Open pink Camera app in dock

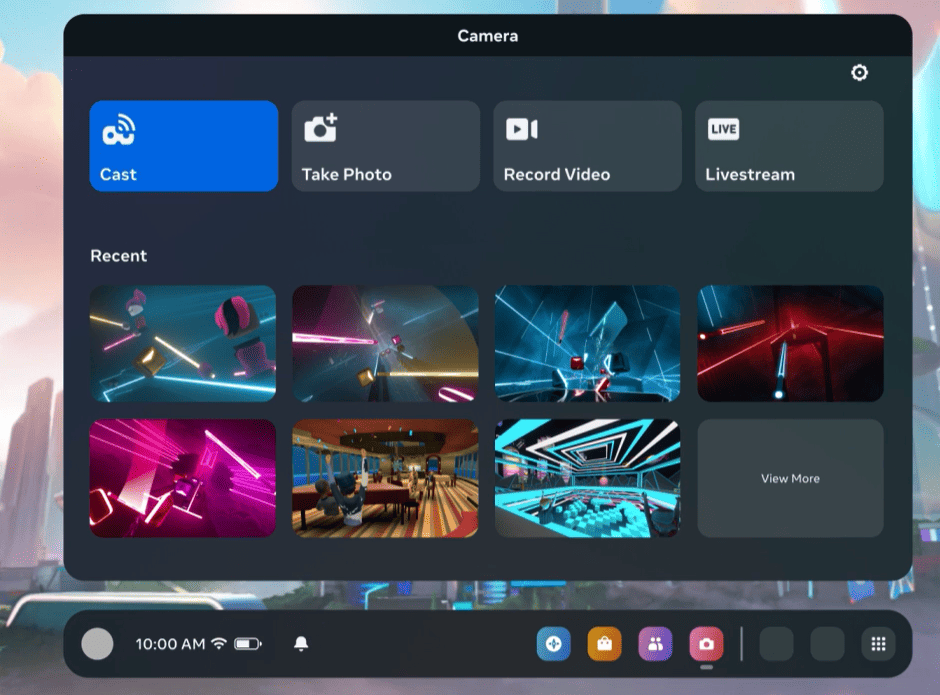[x=706, y=644]
